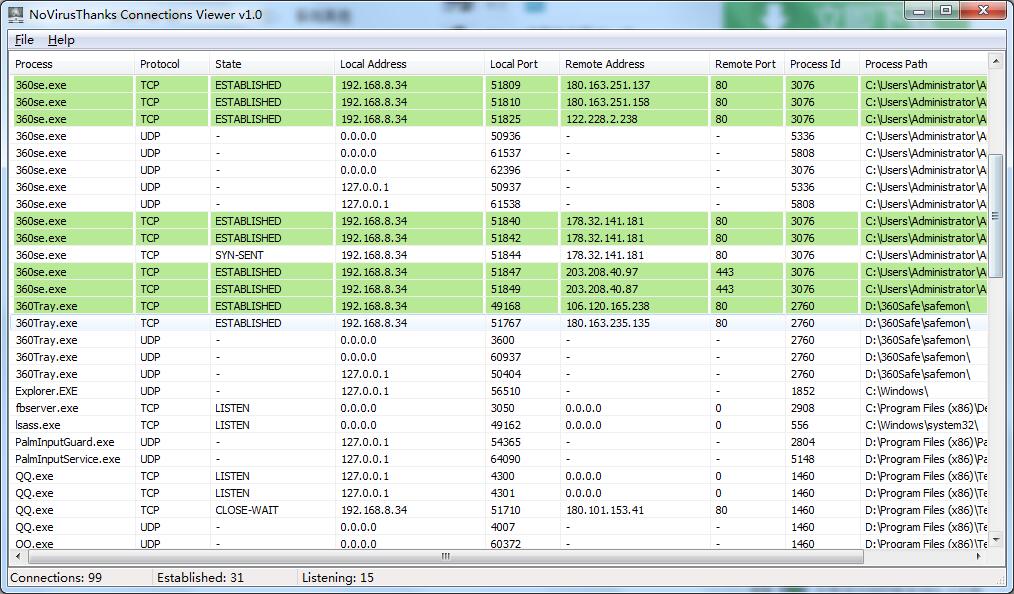The width and height of the screenshot is (1014, 594).
Task: Click the horizontal scrollbar thumb
Action: pyautogui.click(x=446, y=556)
